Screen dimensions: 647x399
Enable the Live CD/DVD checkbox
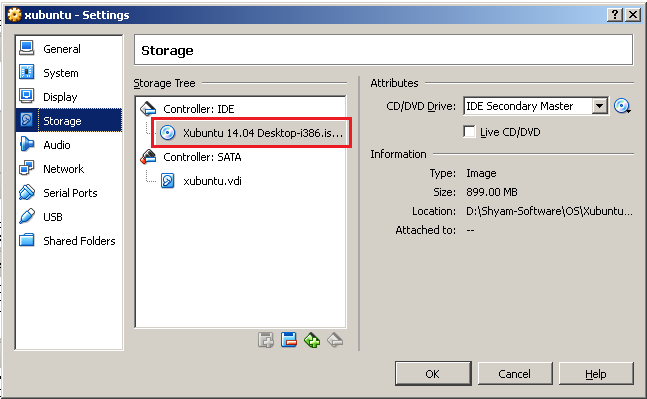[469, 132]
